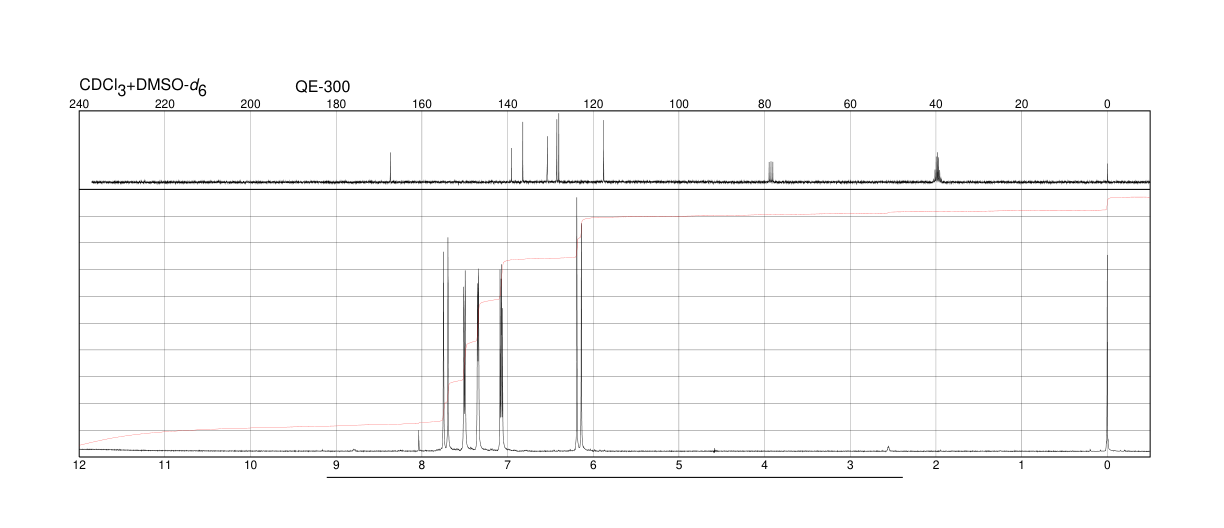Select the 220 tick label on carbon axis
This screenshot has height=528, width=1224.
(165, 104)
